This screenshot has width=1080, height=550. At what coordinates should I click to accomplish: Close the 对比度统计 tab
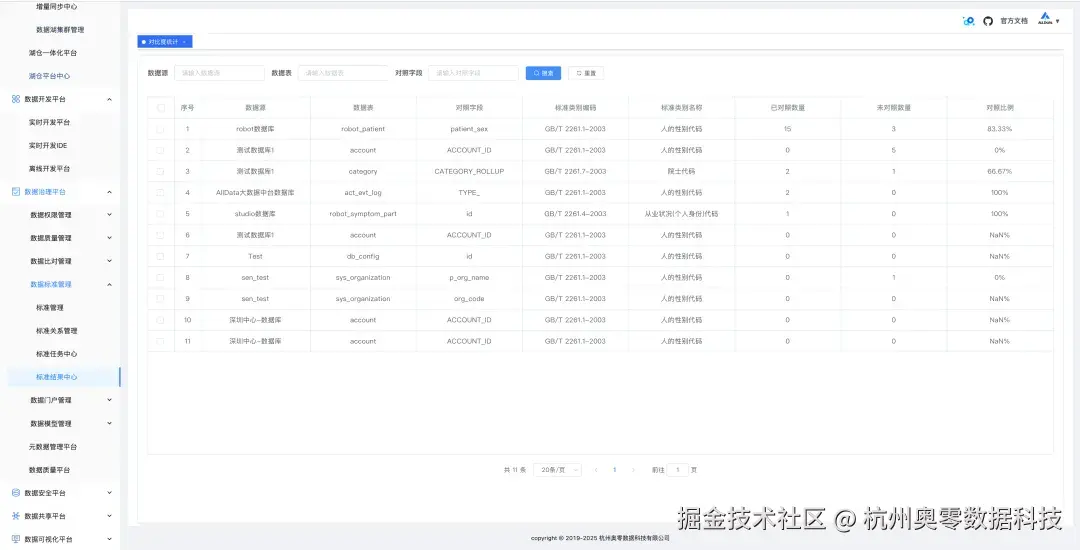(184, 42)
